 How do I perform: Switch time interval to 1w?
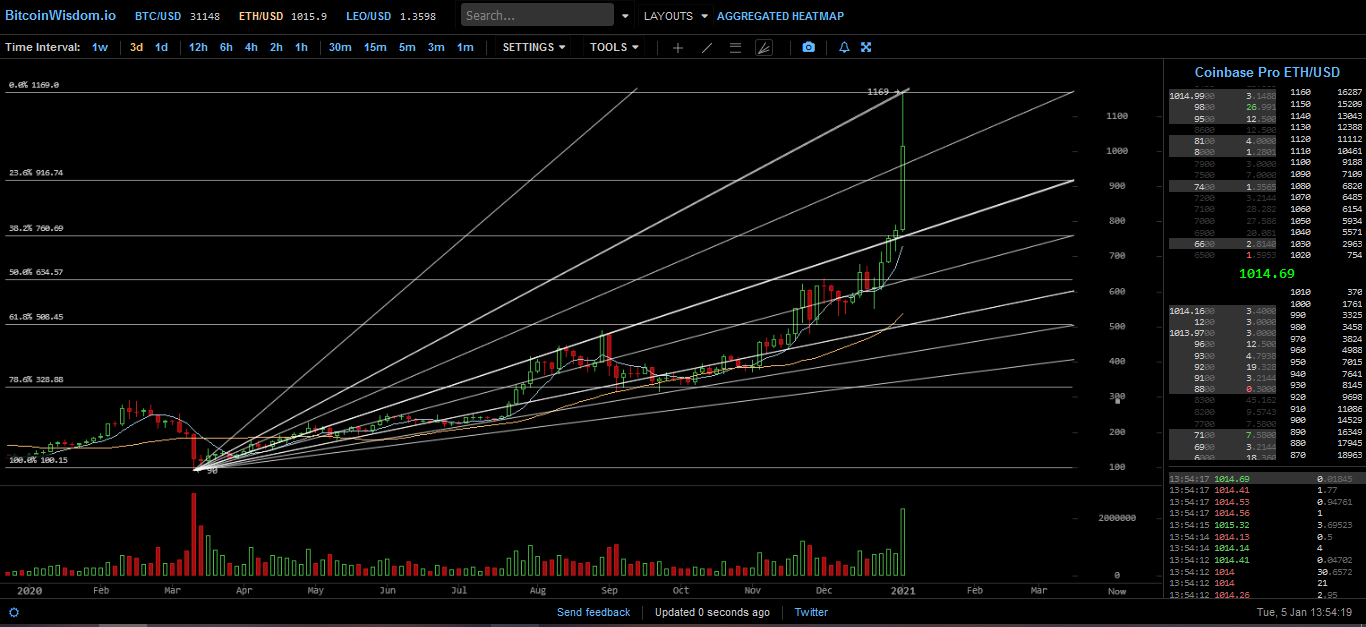click(100, 47)
